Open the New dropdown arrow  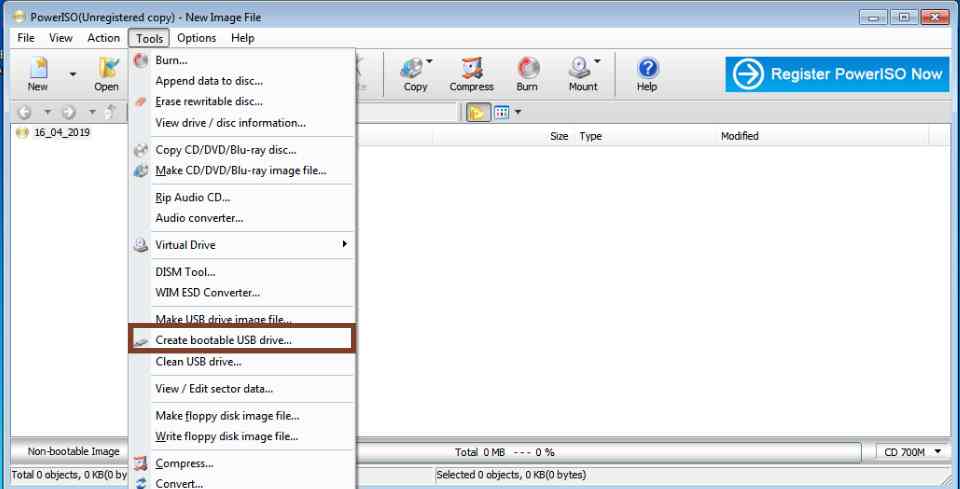(73, 75)
